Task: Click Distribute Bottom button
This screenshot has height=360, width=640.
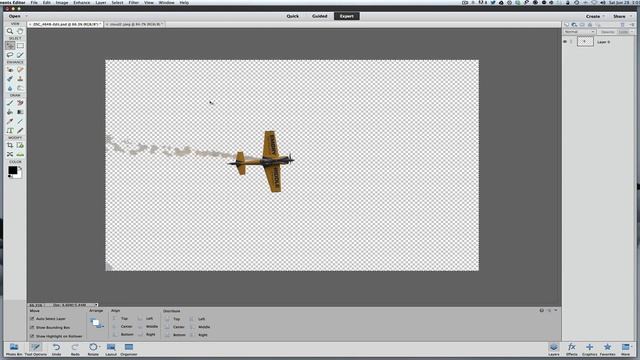Action: point(175,335)
